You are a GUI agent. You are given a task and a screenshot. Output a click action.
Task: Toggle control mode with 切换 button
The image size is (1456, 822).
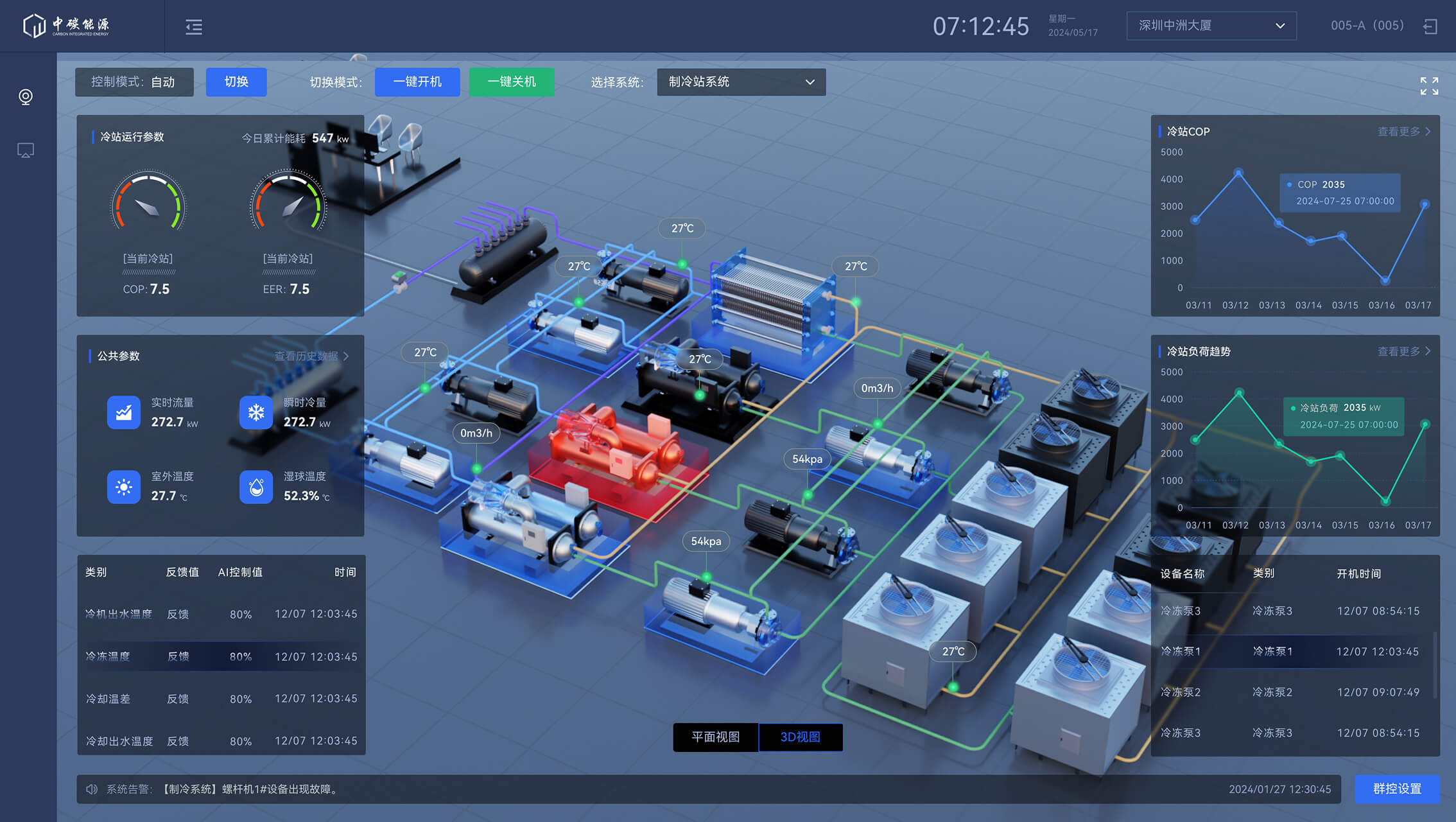(x=236, y=82)
